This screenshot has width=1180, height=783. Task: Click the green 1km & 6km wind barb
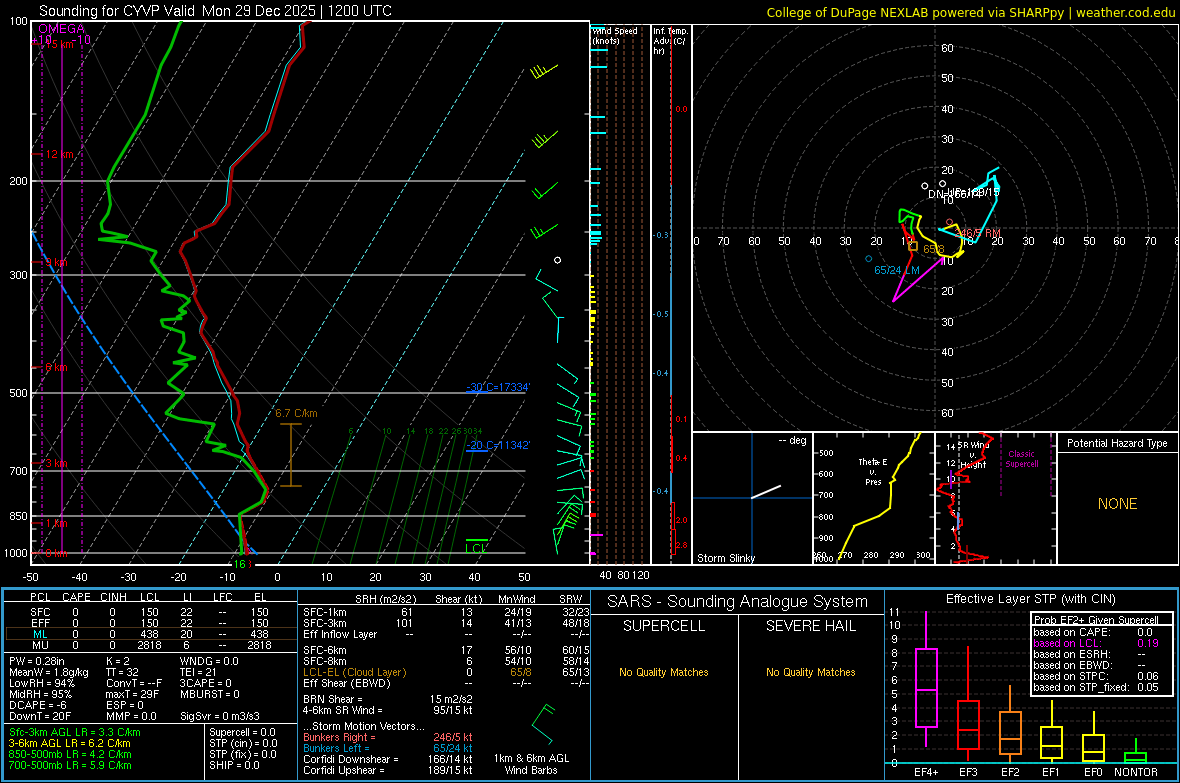tap(542, 725)
